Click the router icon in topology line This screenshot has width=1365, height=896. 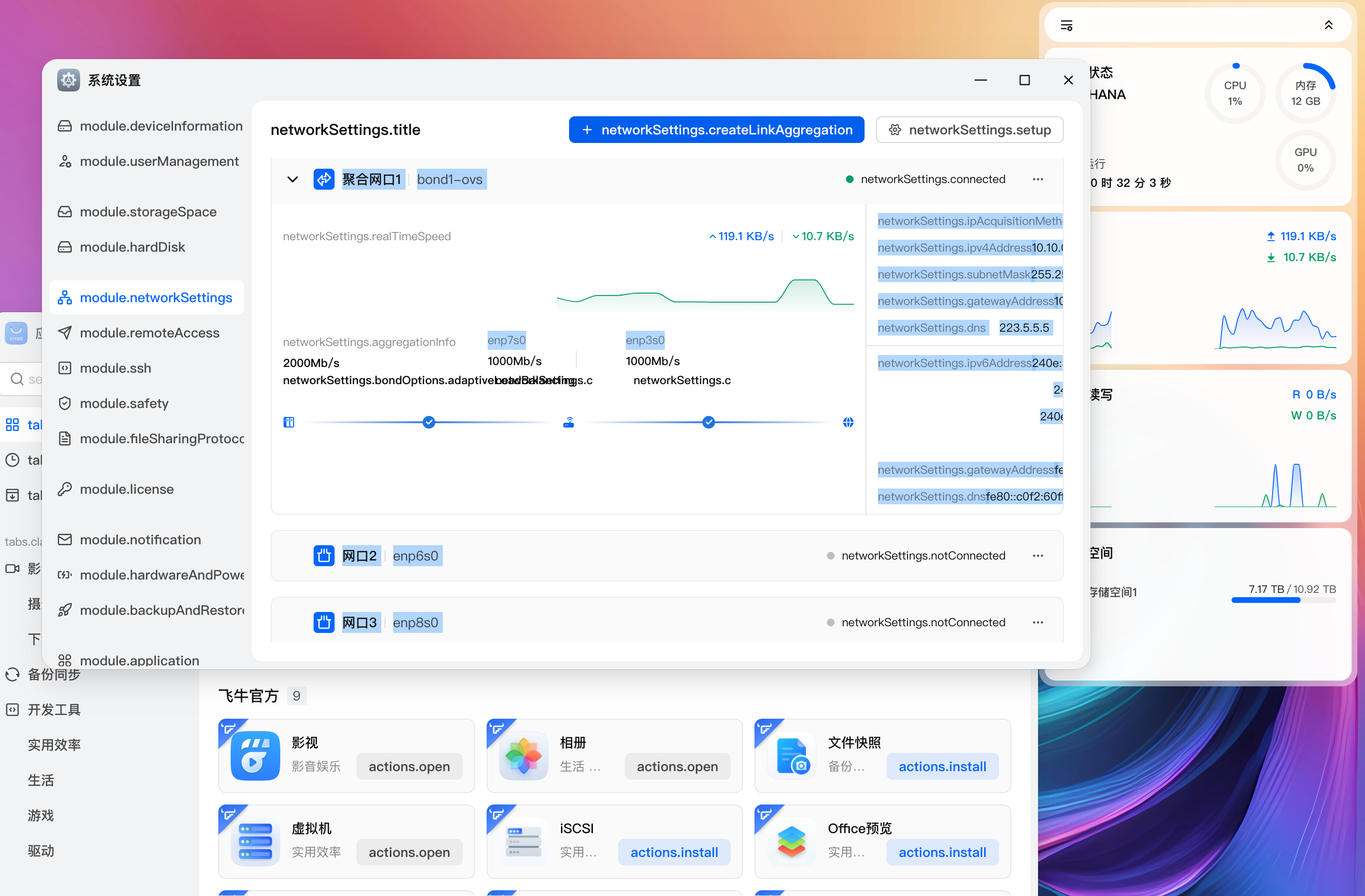tap(569, 422)
